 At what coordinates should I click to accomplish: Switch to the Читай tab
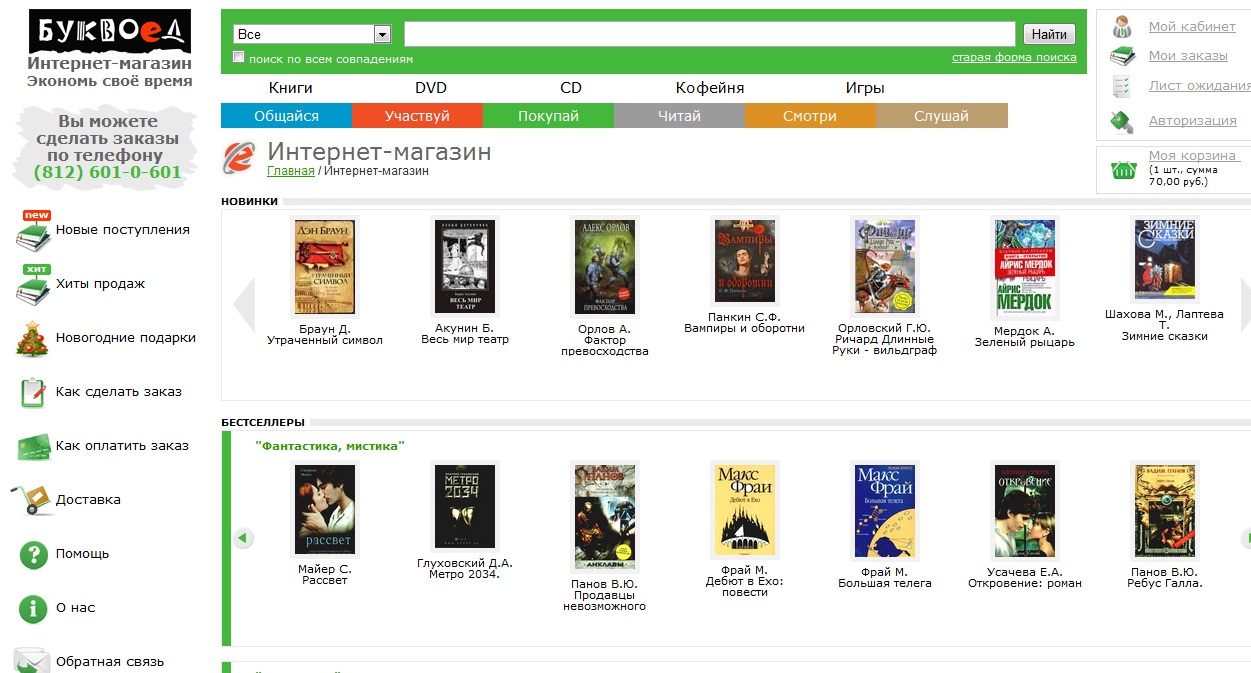point(679,116)
